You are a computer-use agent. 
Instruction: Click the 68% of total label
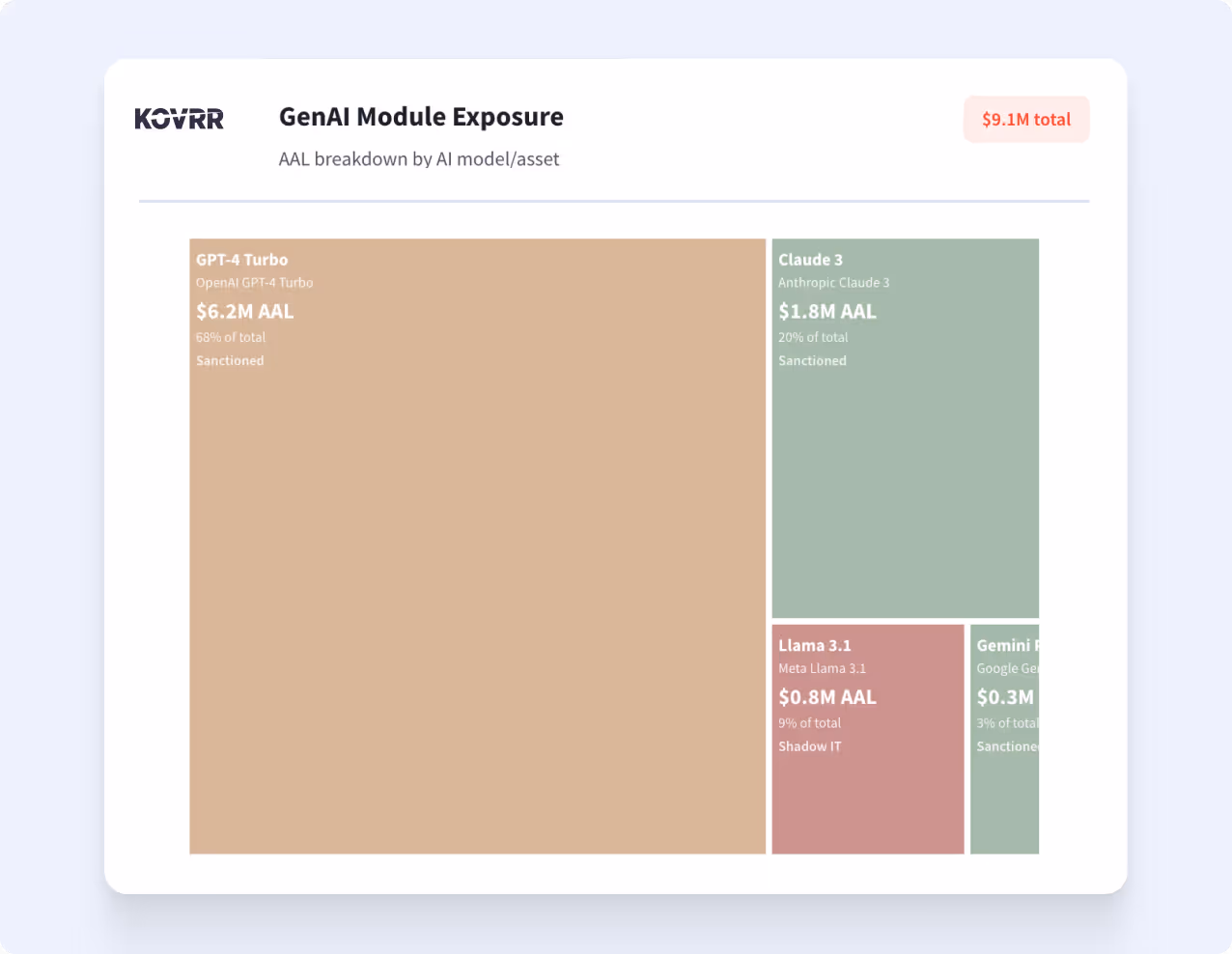[230, 337]
